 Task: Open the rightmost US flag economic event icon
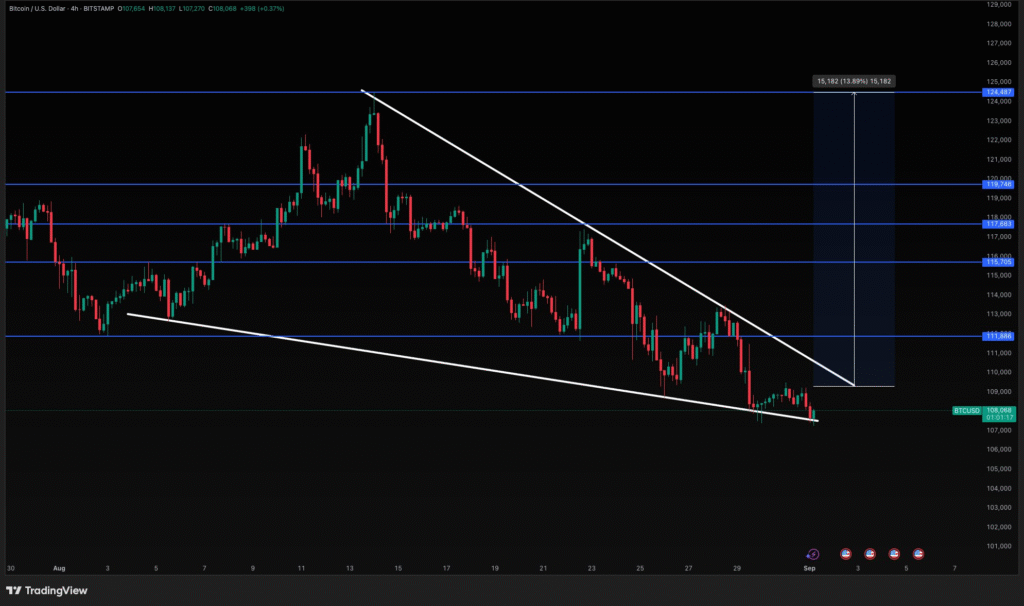pos(918,554)
